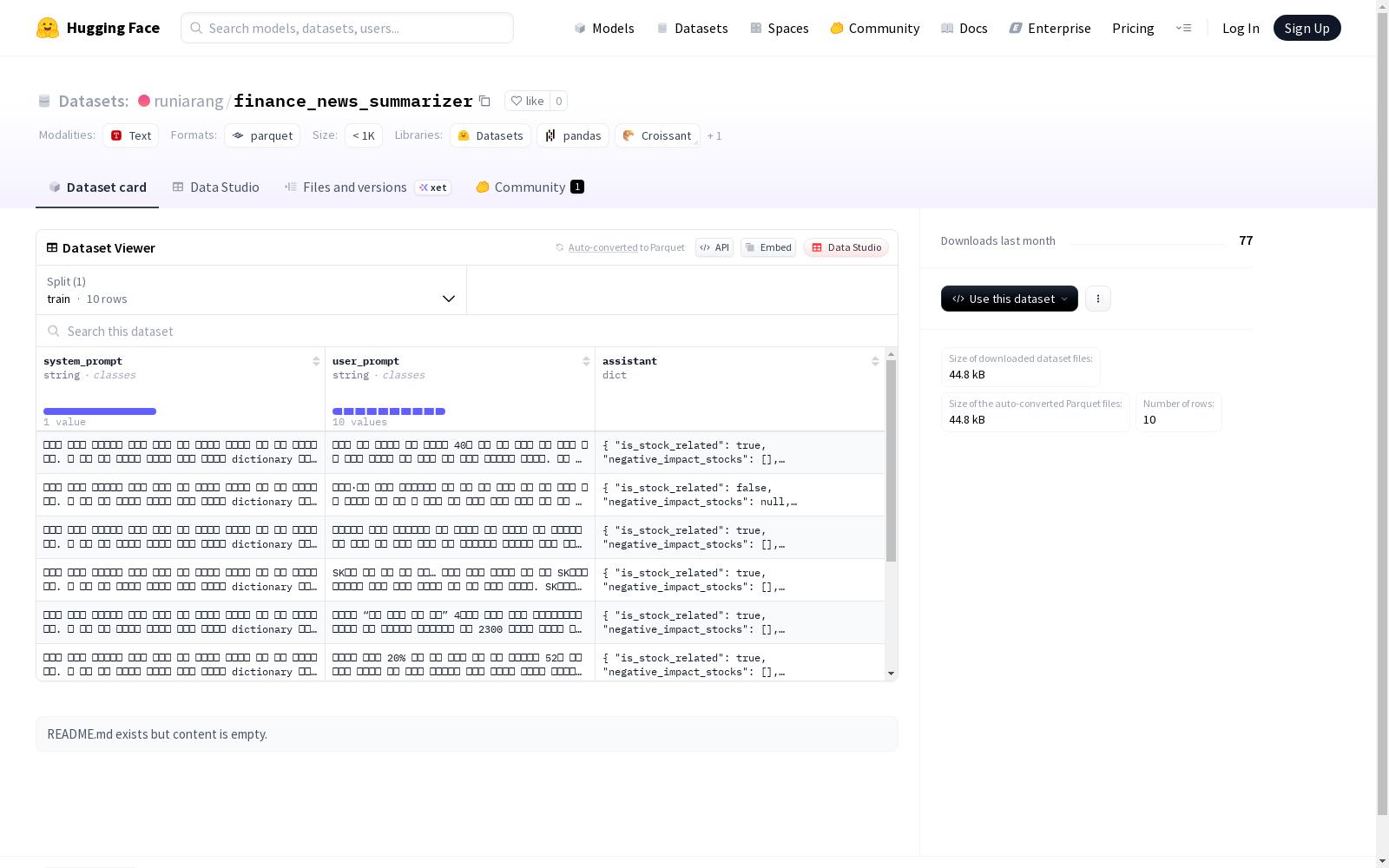Click the Datasets: breadcrumb link
The height and width of the screenshot is (868, 1389).
[93, 101]
